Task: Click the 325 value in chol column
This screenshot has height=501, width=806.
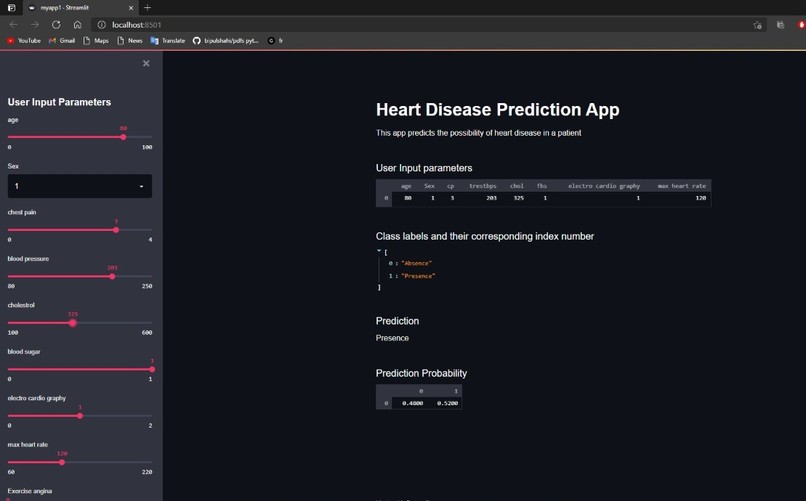Action: pyautogui.click(x=519, y=198)
